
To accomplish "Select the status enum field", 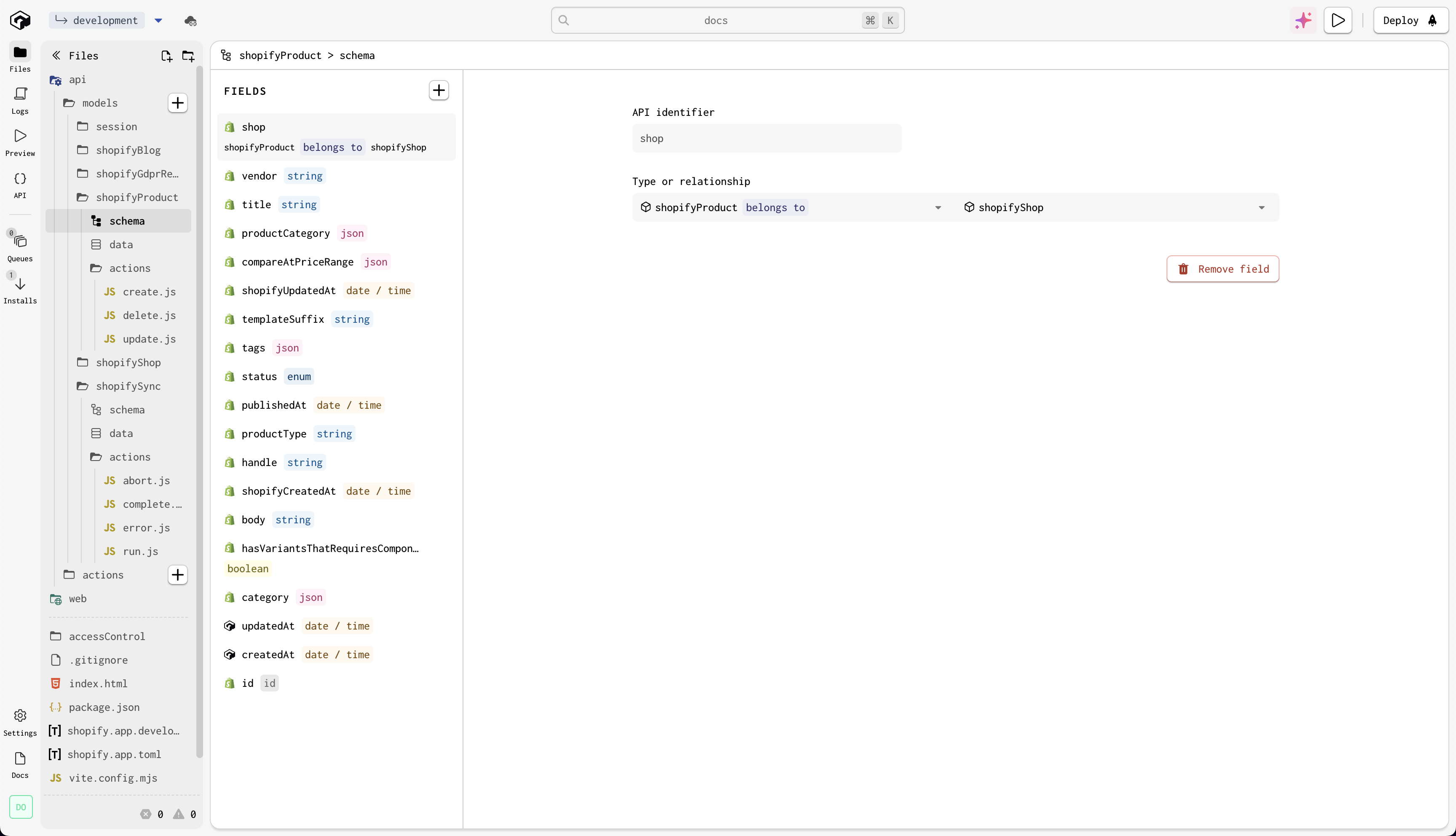I will coord(336,377).
